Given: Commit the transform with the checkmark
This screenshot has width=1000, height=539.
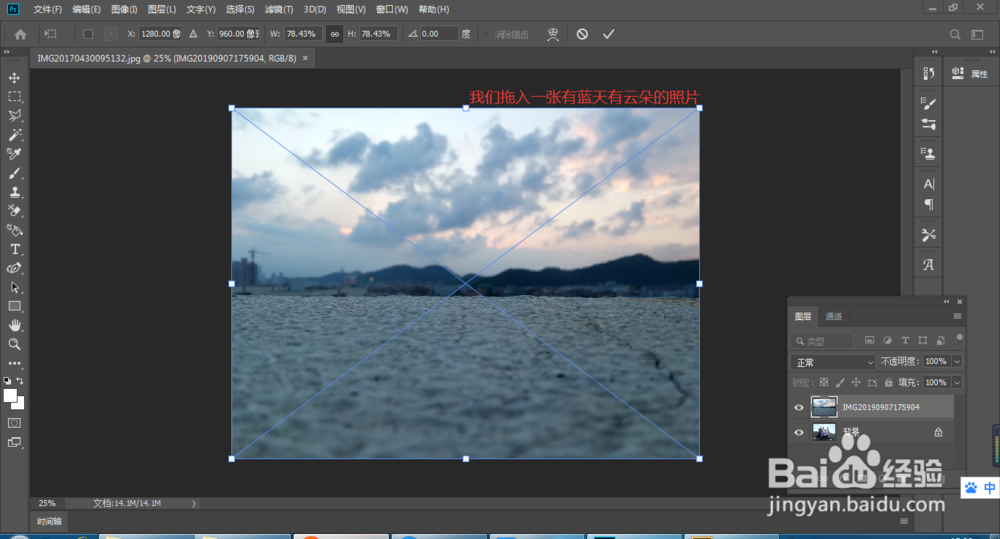Looking at the screenshot, I should [x=608, y=34].
